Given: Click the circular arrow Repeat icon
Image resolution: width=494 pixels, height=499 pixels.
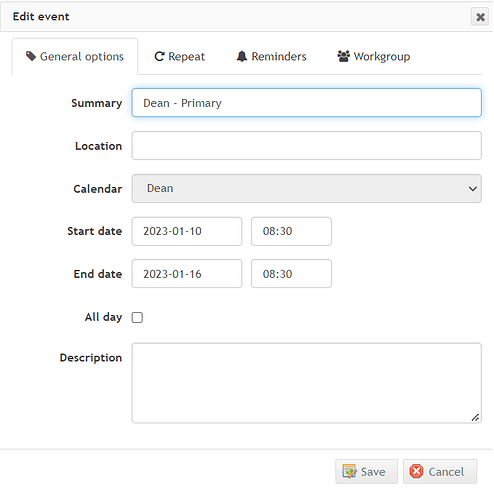Looking at the screenshot, I should coord(159,56).
